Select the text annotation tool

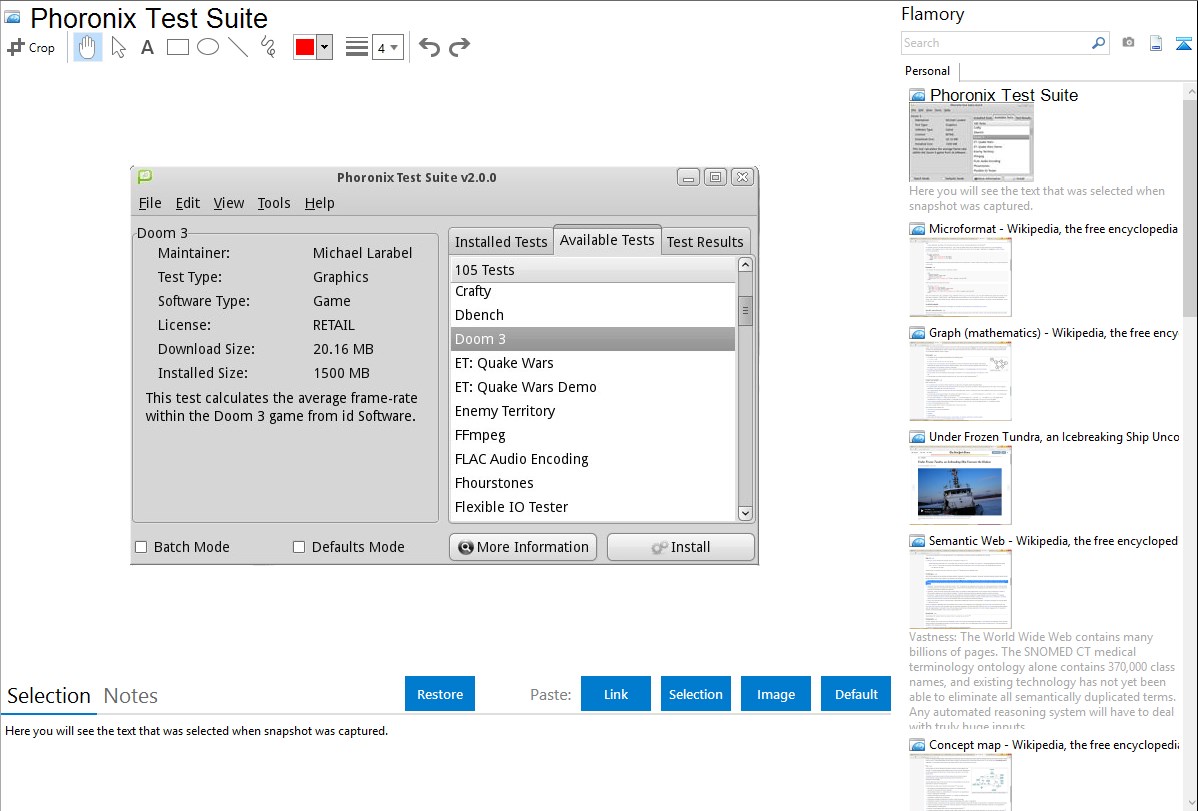click(147, 47)
